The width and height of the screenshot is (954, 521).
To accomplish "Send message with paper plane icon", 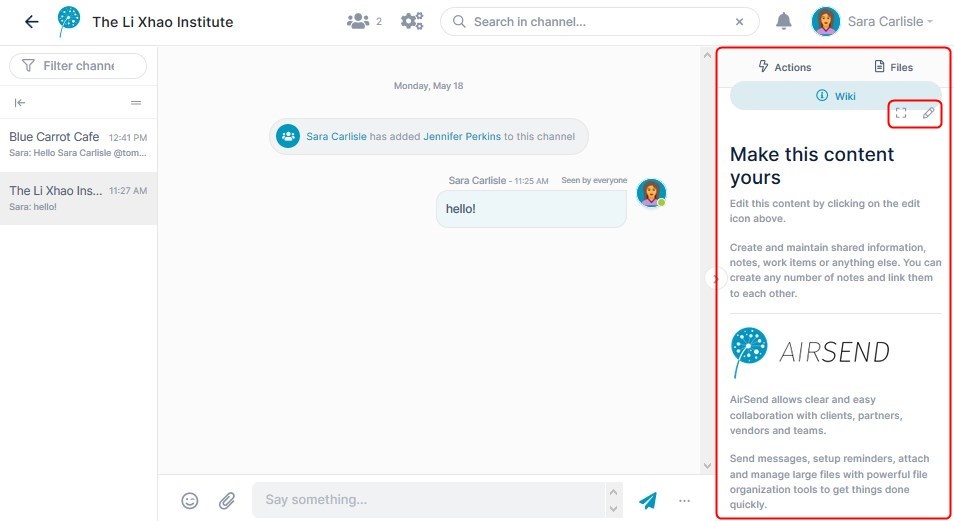I will [649, 500].
